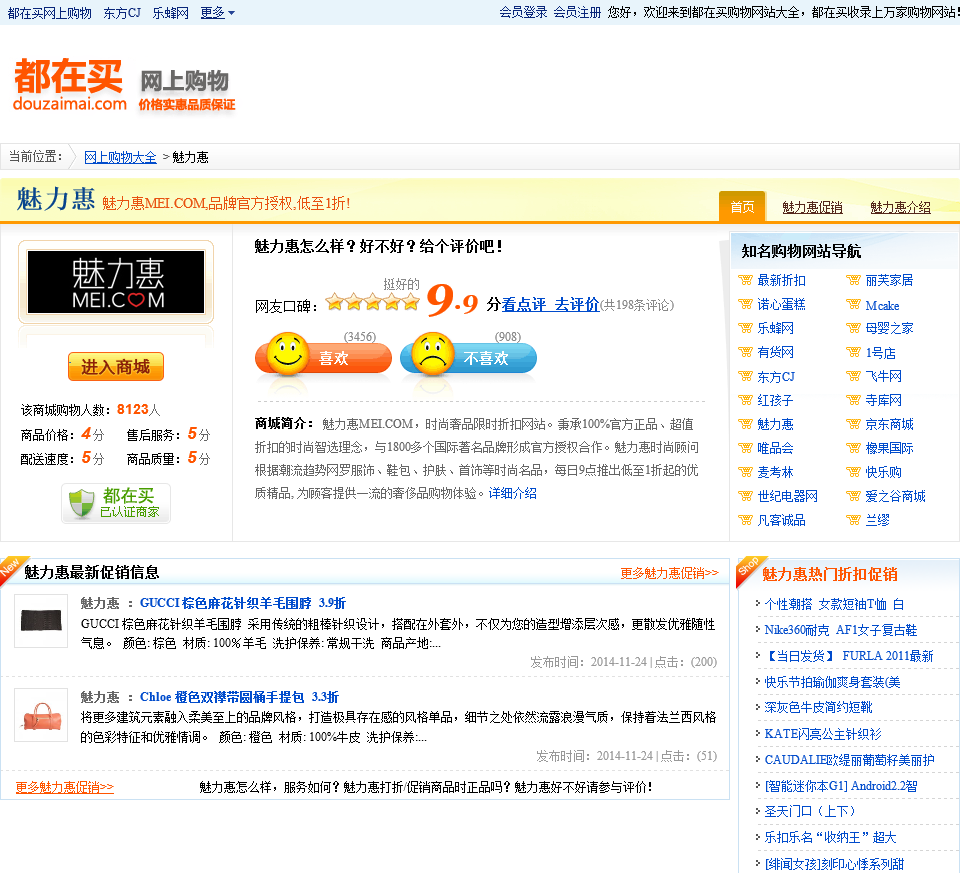Screen dimensions: 960x873
Task: Open FURLA 2011最新 promotion link
Action: point(849,656)
